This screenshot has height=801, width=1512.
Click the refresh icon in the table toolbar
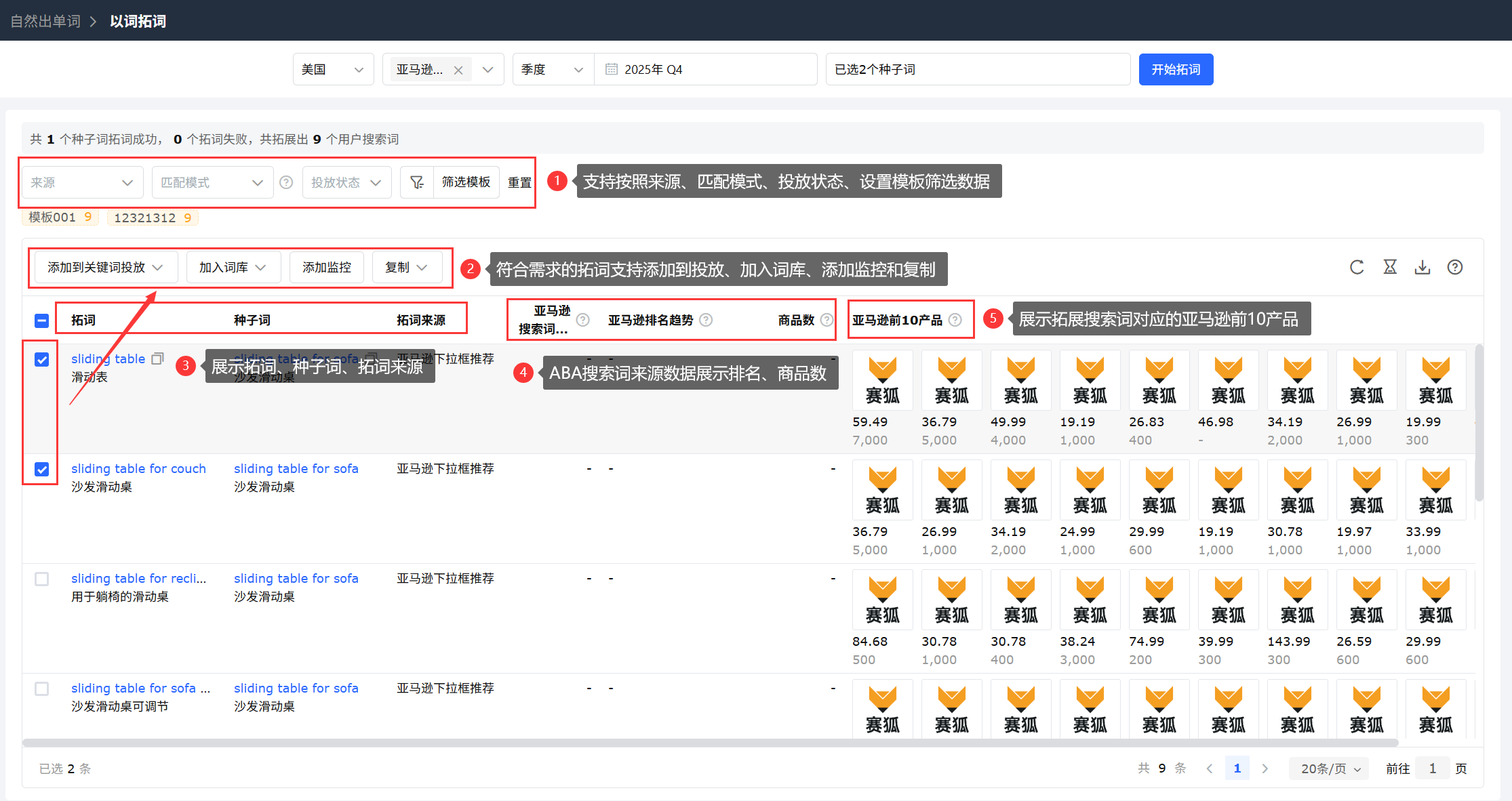tap(1356, 267)
